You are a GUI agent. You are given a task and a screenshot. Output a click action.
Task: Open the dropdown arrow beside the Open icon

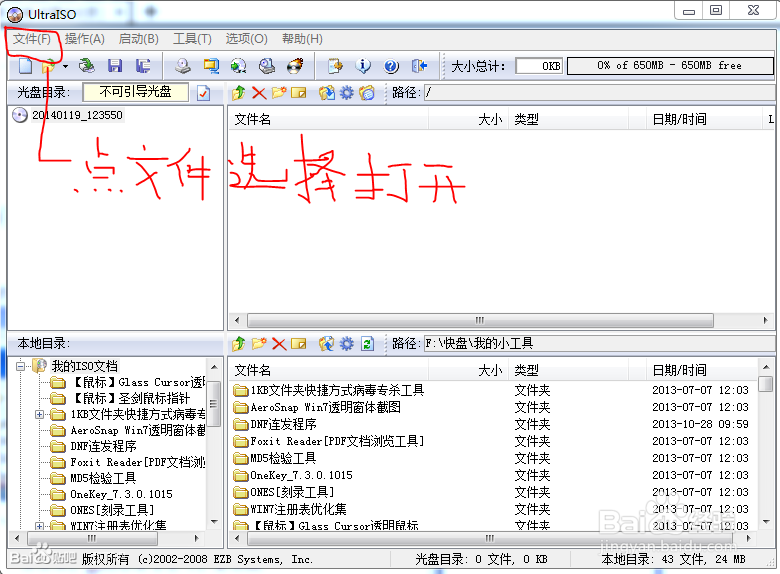[65, 66]
